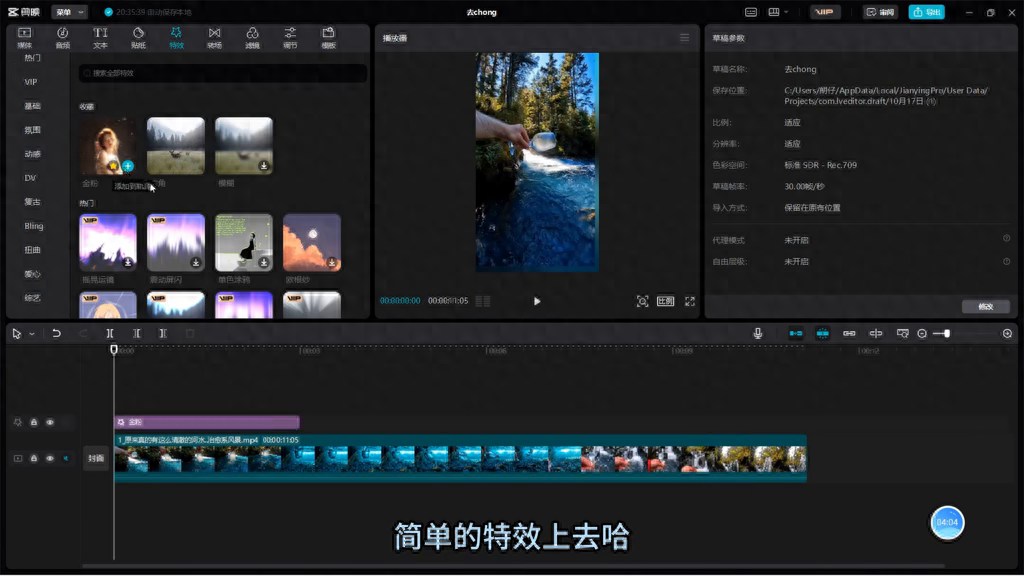Viewport: 1024px width, 576px height.
Task: Add 金粉 effect to track with plus icon
Action: click(x=128, y=166)
